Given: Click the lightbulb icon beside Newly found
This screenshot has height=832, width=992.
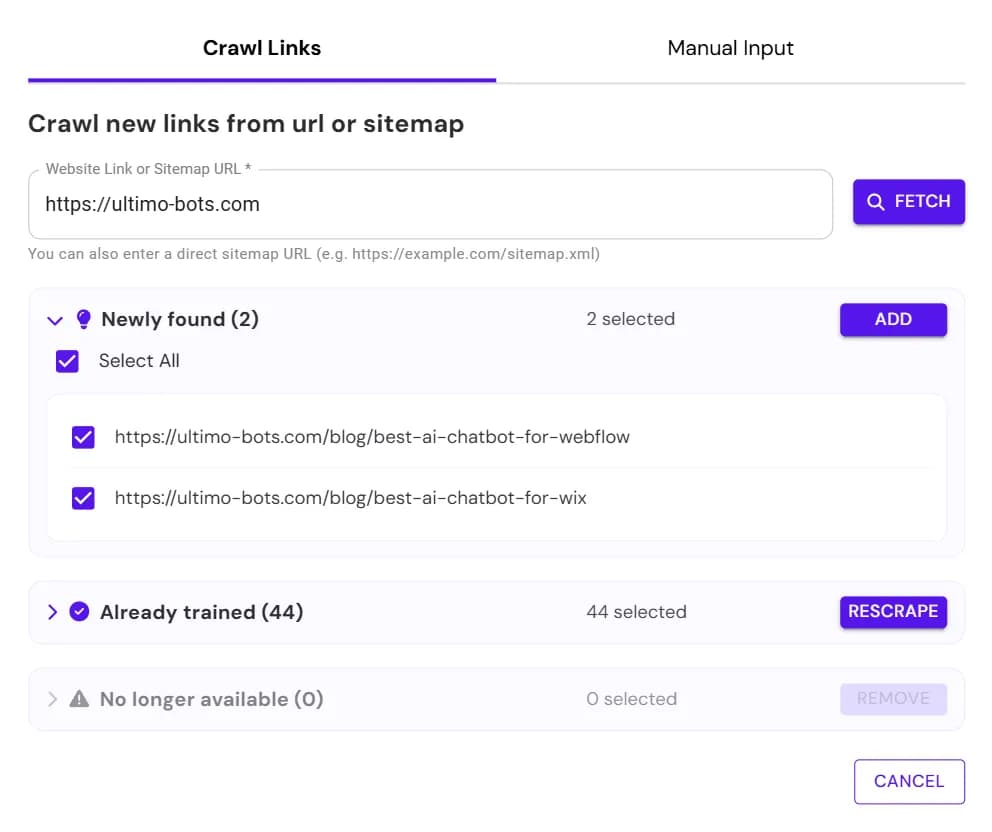Looking at the screenshot, I should click(84, 320).
